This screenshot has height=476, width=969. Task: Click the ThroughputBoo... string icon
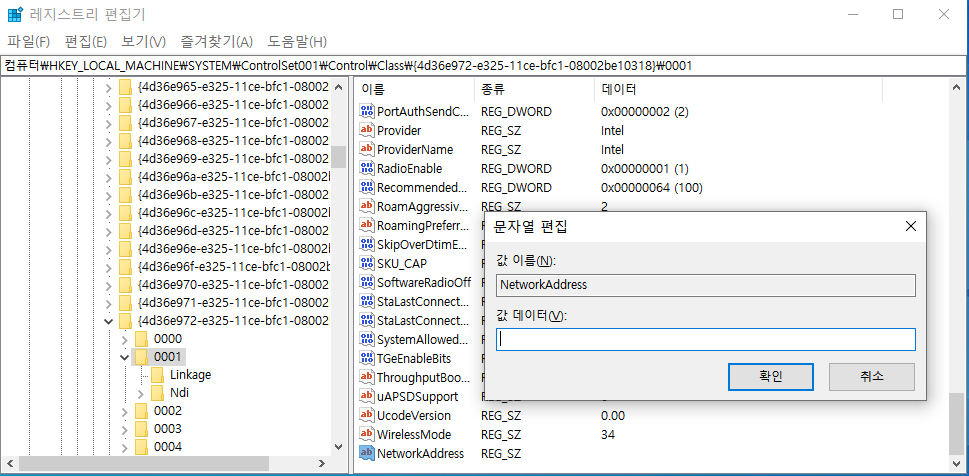click(x=367, y=377)
